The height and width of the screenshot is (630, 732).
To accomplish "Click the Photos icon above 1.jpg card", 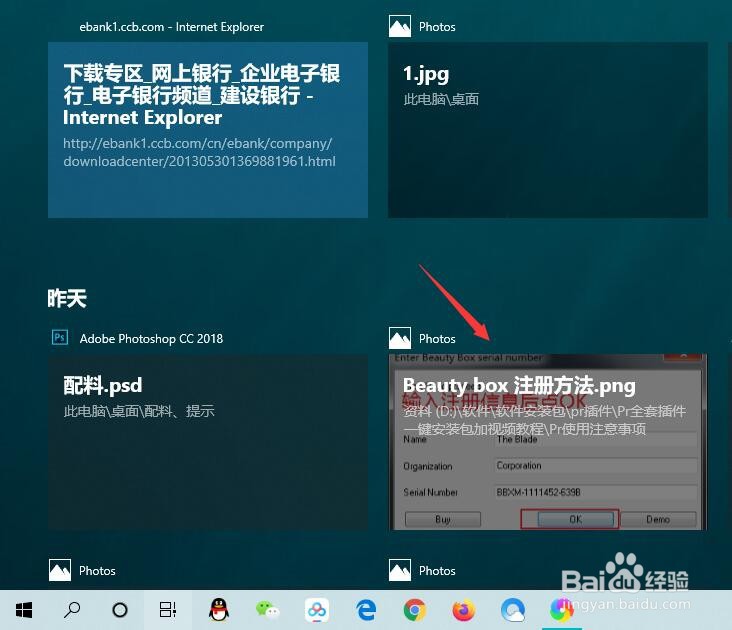I will click(x=400, y=27).
